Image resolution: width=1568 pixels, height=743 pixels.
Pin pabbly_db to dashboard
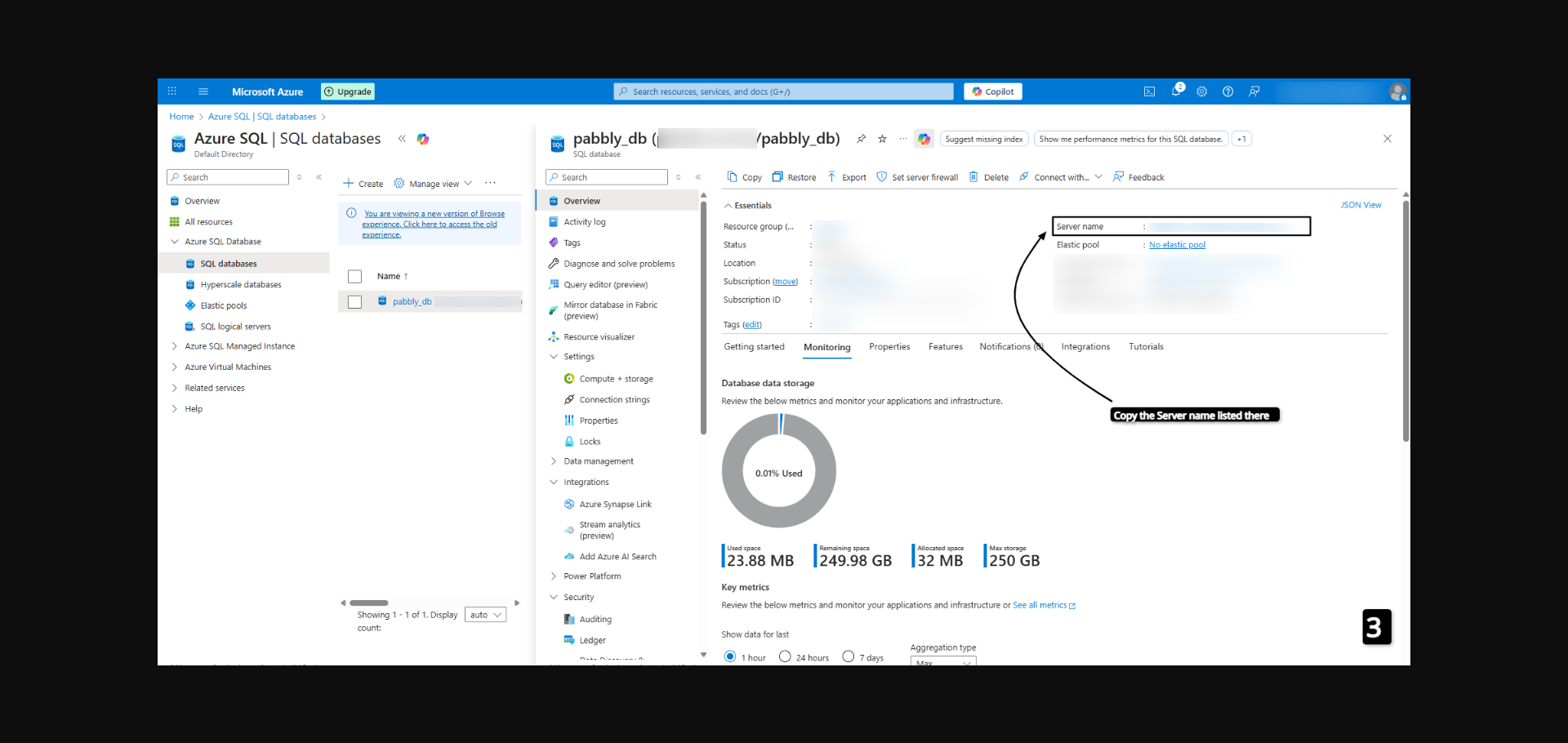pos(861,139)
